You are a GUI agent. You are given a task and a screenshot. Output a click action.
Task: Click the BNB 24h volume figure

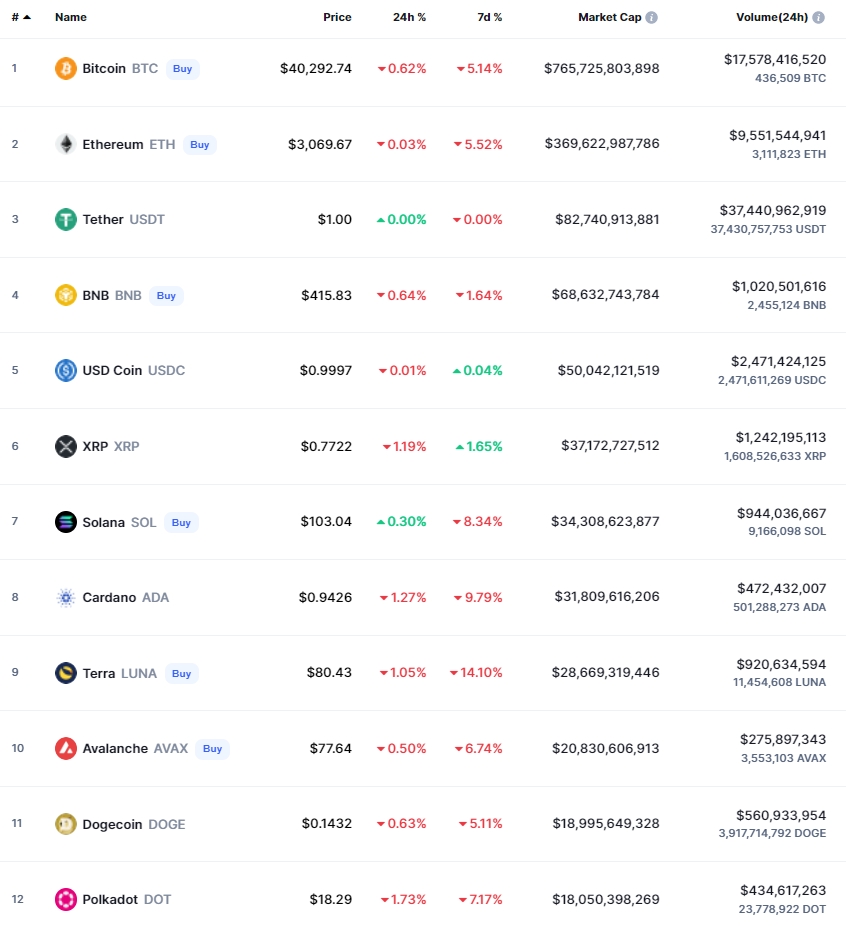tap(779, 286)
